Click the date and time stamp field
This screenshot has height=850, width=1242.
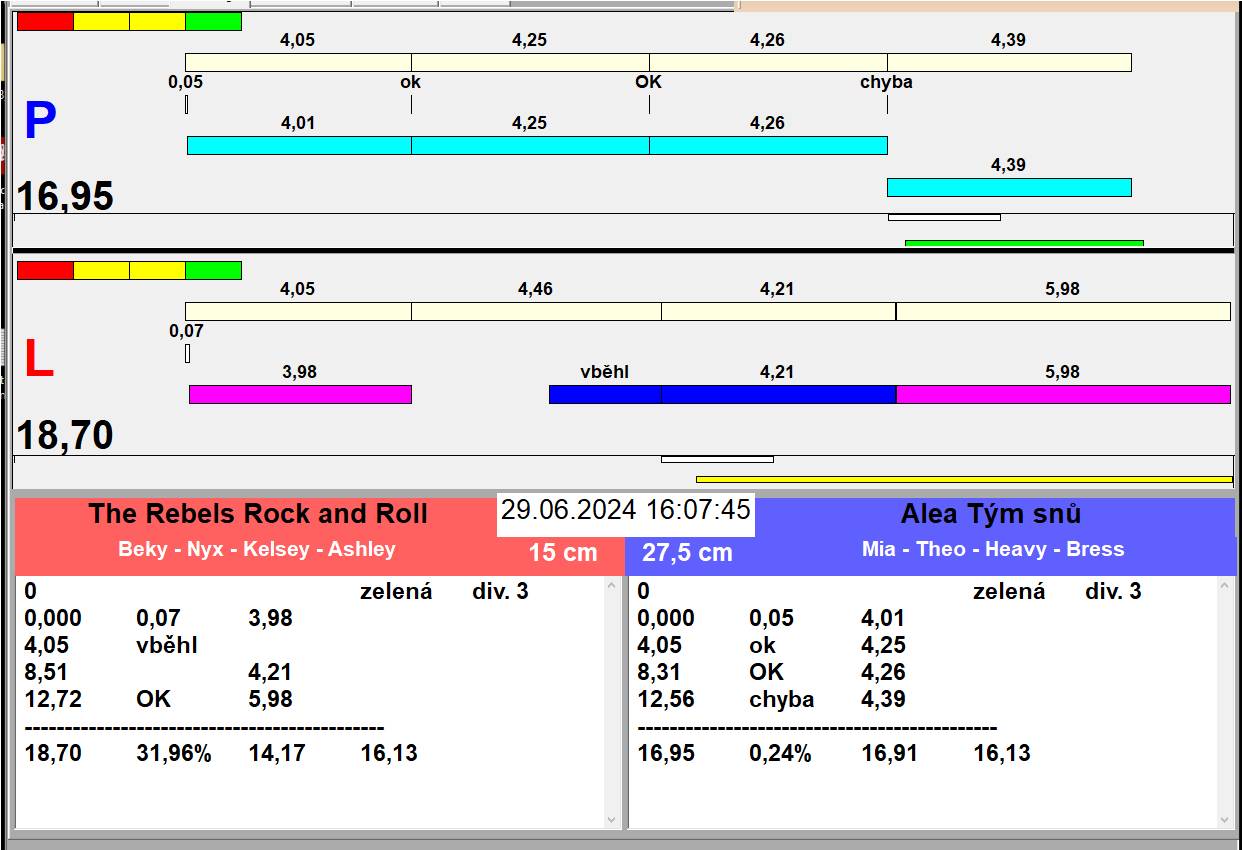pos(625,510)
